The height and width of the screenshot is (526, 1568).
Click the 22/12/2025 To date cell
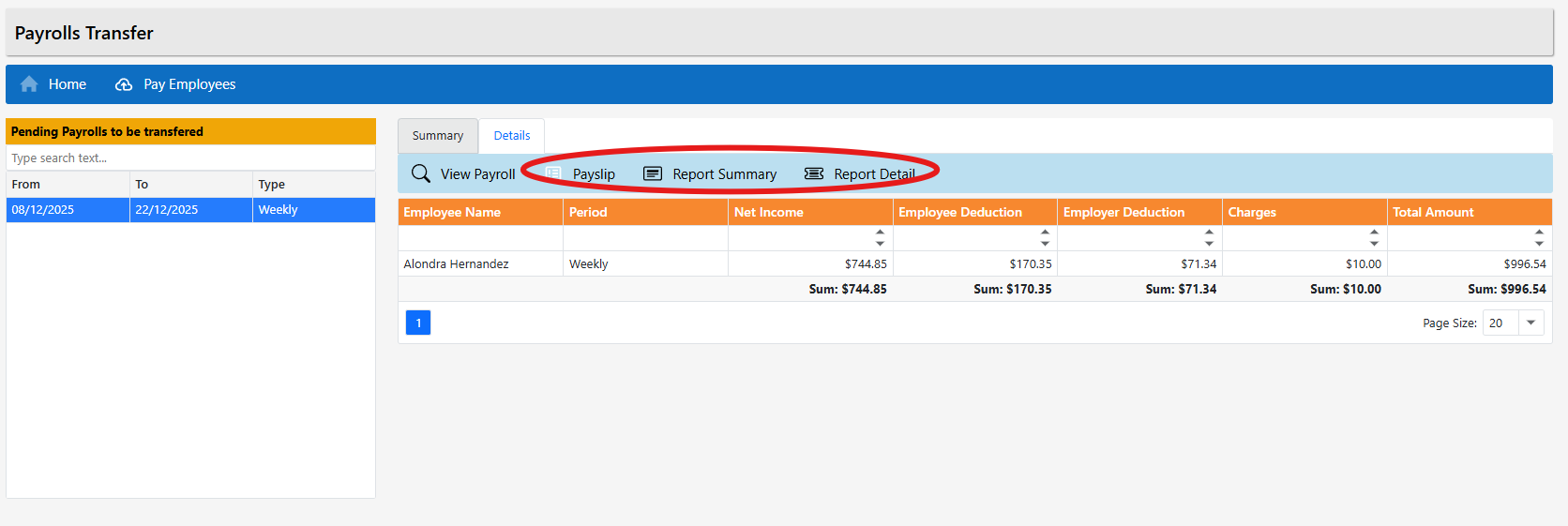tap(191, 210)
